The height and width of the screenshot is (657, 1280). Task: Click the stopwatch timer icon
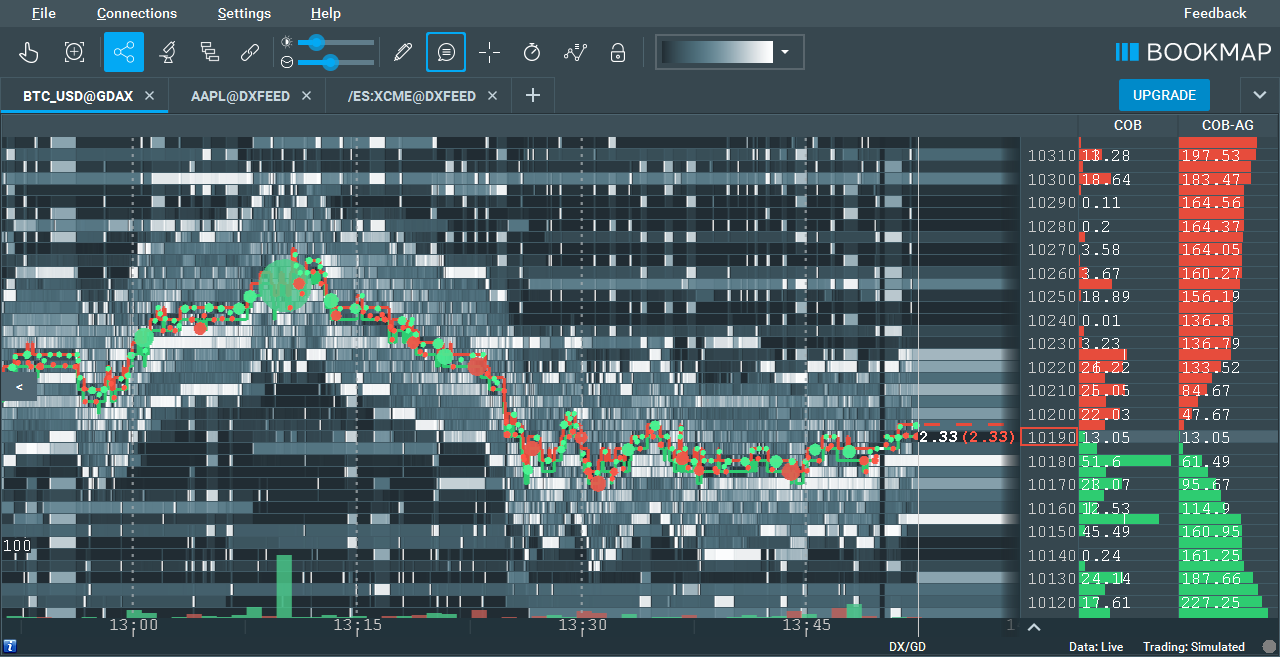tap(532, 52)
